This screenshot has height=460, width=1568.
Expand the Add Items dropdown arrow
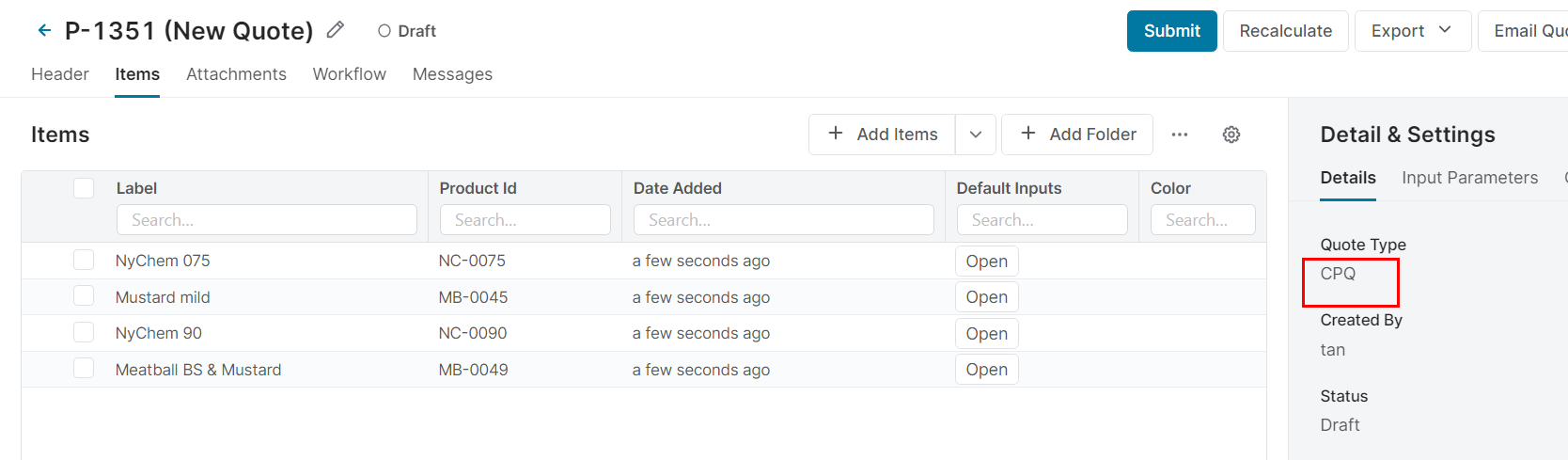[x=976, y=135]
